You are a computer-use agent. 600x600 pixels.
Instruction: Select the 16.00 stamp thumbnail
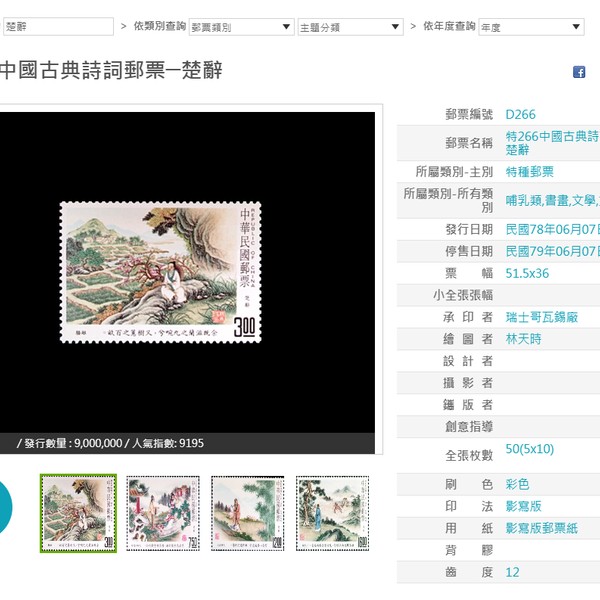click(x=333, y=513)
